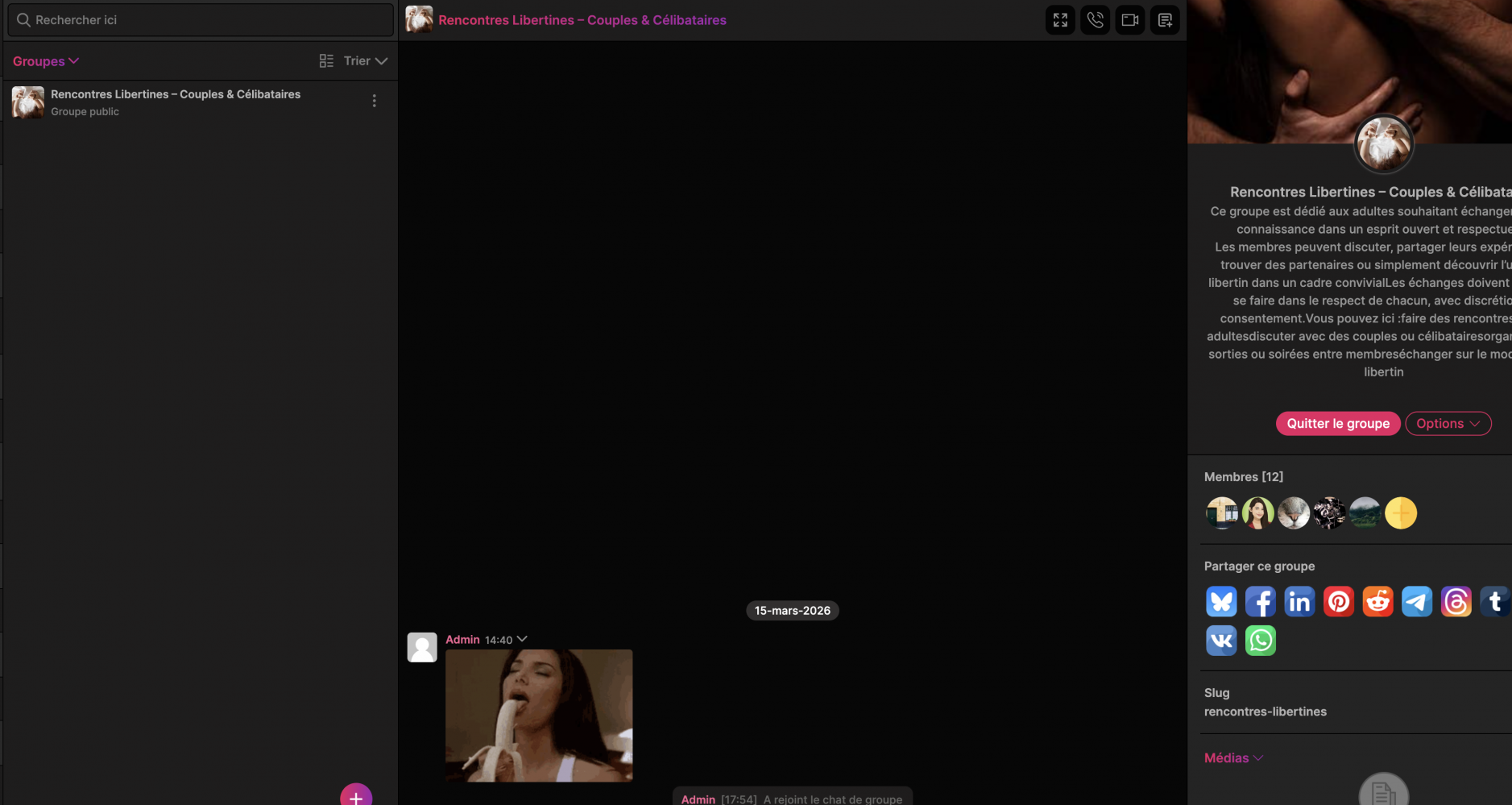Screen dimensions: 1512x805
Task: Expand the Médias section
Action: point(1232,758)
